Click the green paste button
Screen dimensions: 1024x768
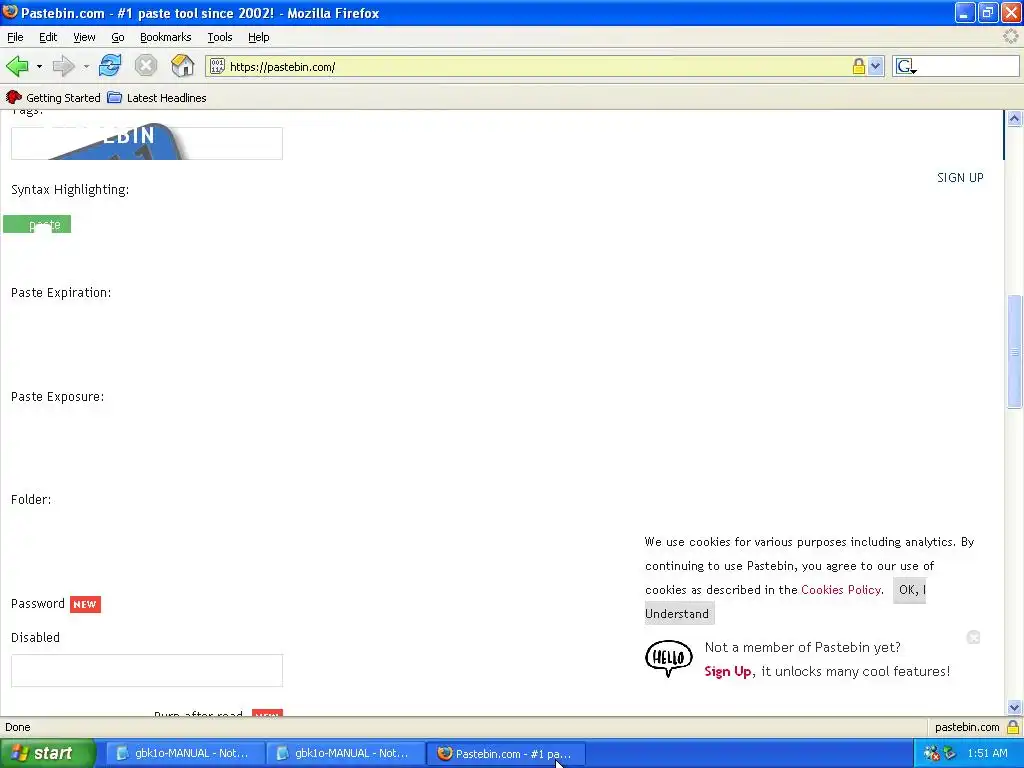click(37, 224)
